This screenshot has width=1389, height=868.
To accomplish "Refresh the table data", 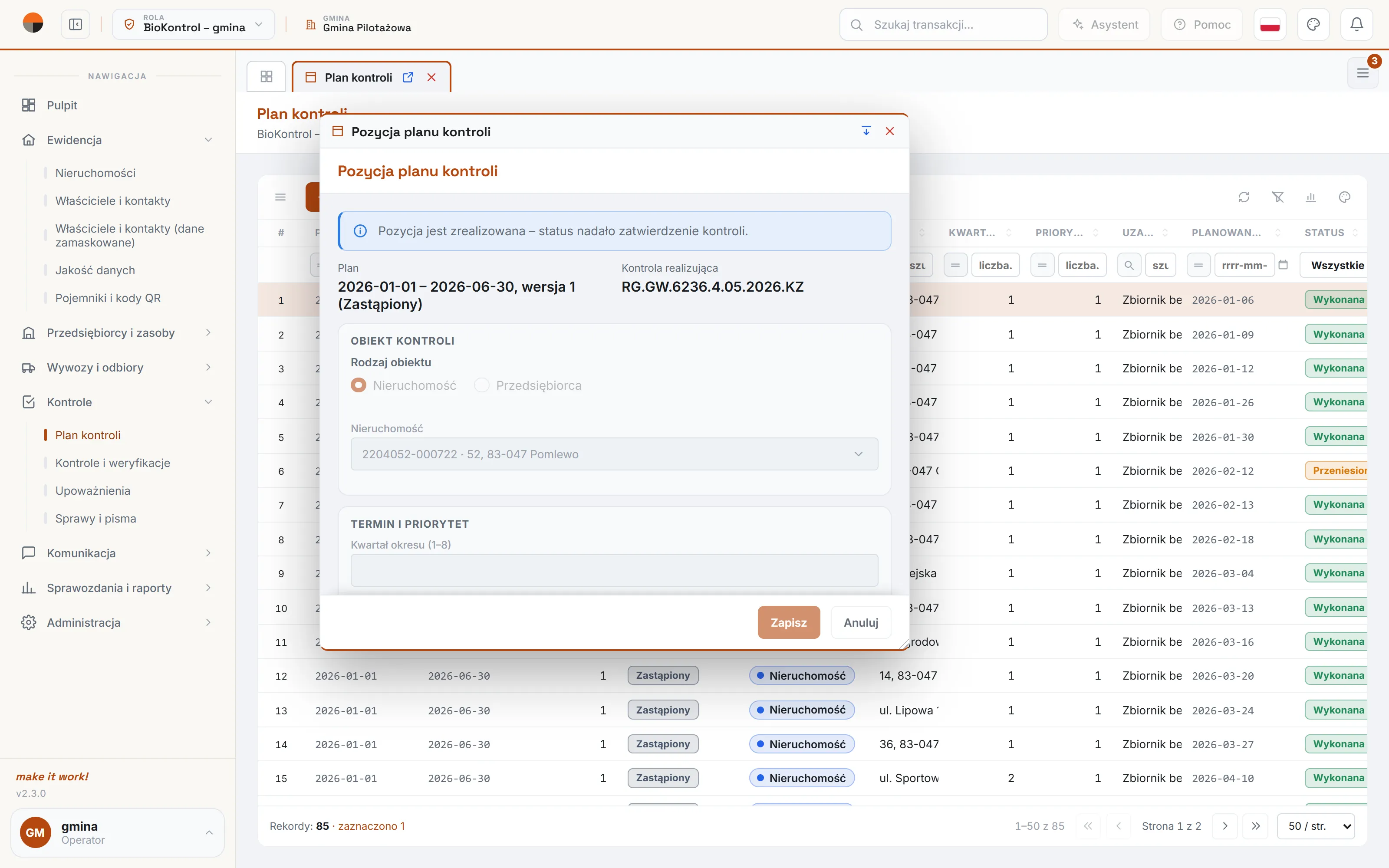I will pyautogui.click(x=1244, y=197).
